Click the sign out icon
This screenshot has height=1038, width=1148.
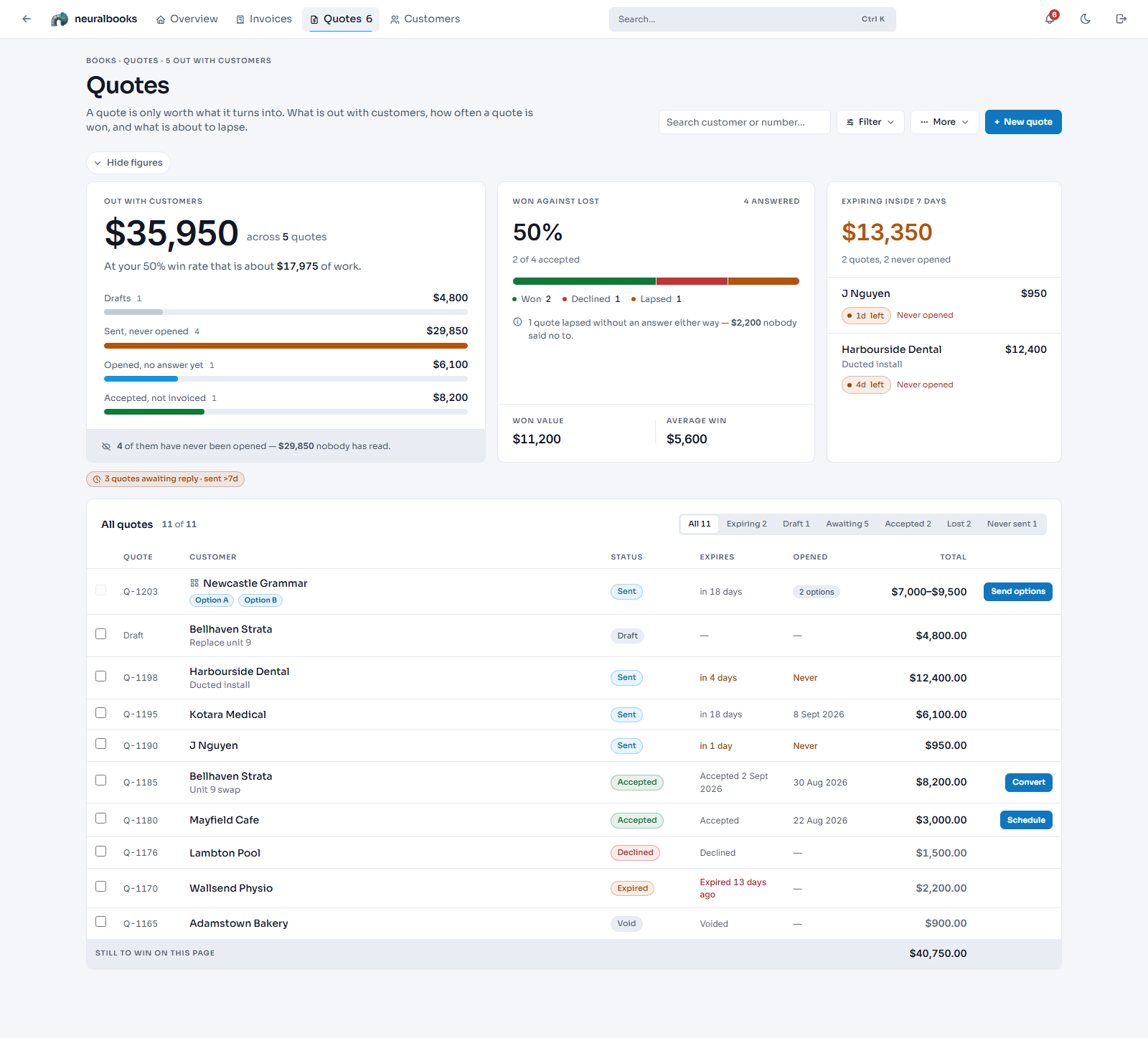click(x=1121, y=19)
